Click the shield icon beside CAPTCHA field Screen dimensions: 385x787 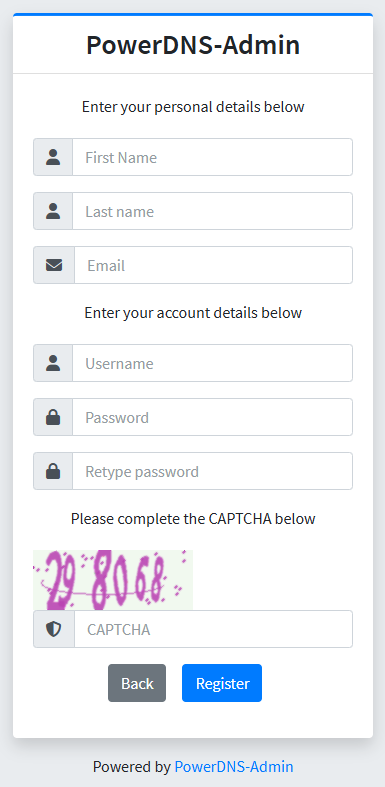[54, 629]
